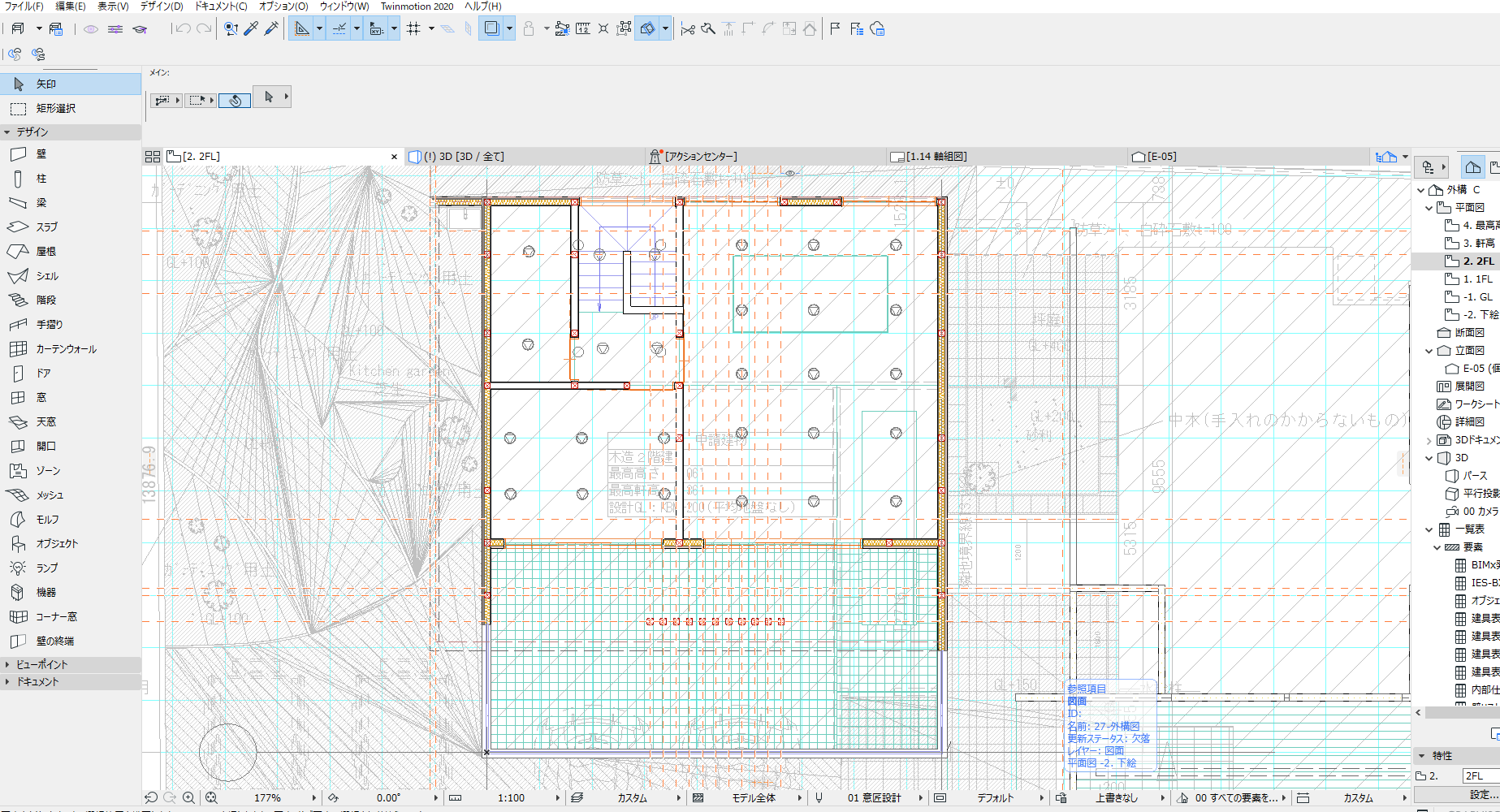Toggle the trace reference button
The height and width of the screenshot is (812, 1500).
tap(491, 29)
